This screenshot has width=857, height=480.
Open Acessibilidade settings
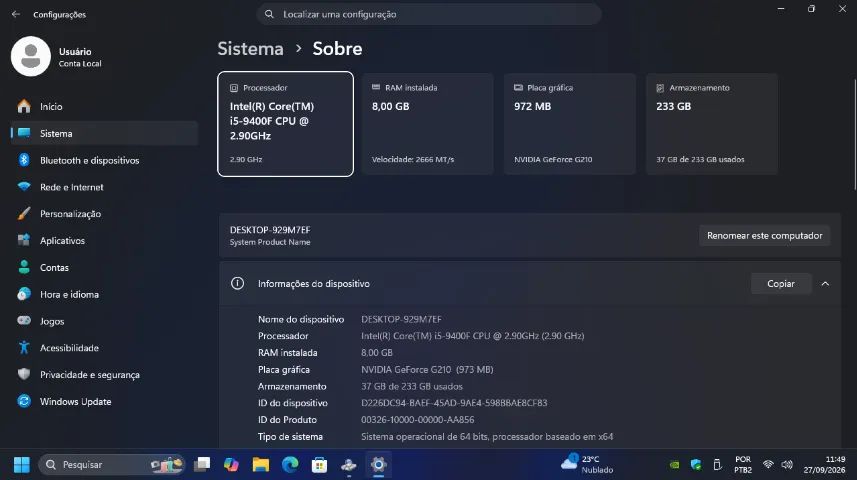[x=104, y=348]
